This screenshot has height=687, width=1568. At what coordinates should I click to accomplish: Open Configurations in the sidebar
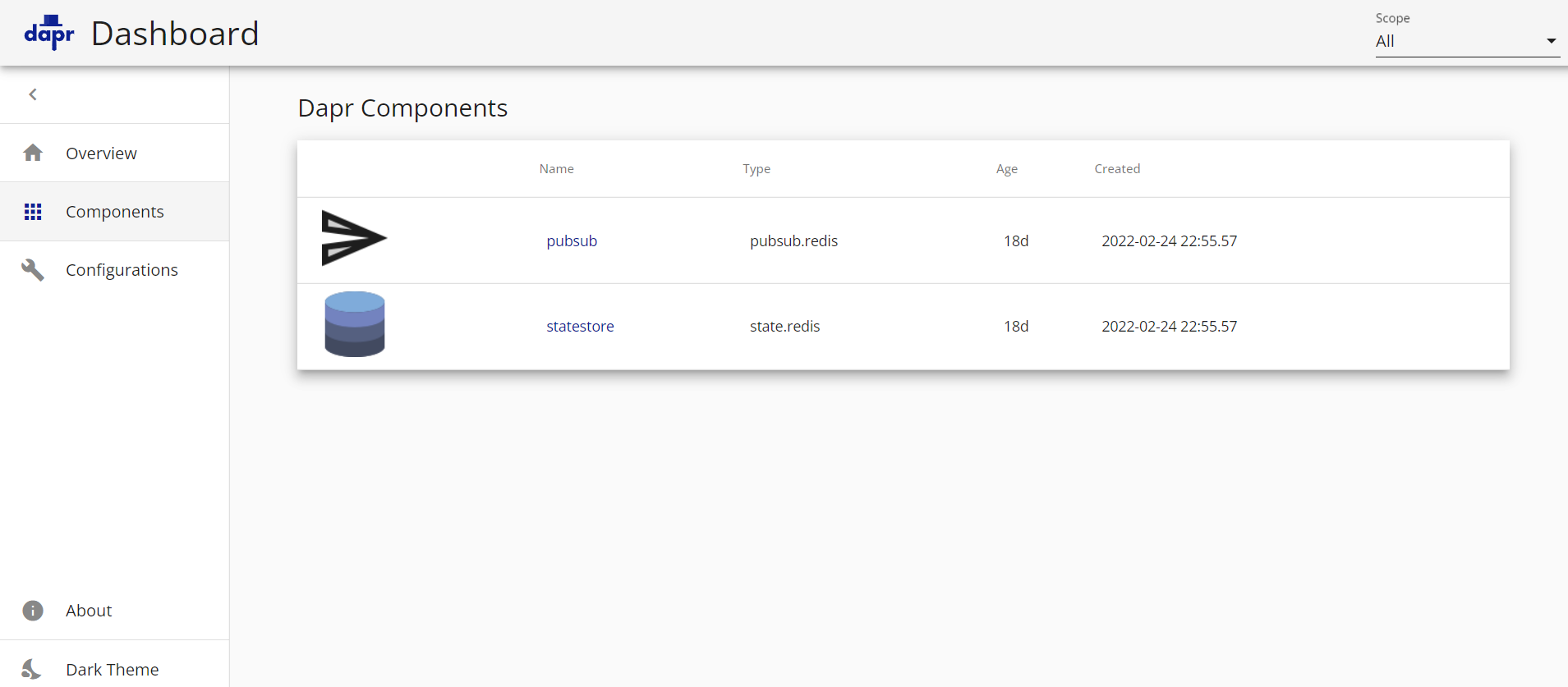point(115,270)
